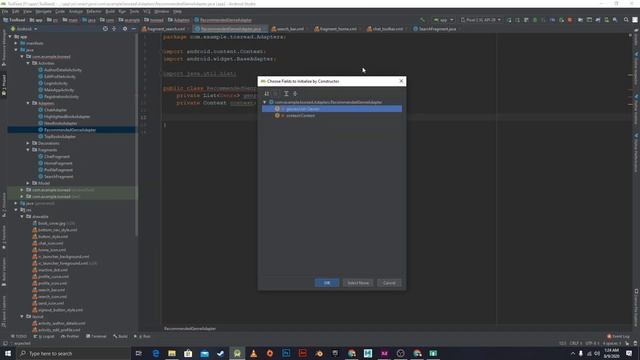This screenshot has height=360, width=640.
Task: Collapse the Activities package
Action: coord(28,63)
